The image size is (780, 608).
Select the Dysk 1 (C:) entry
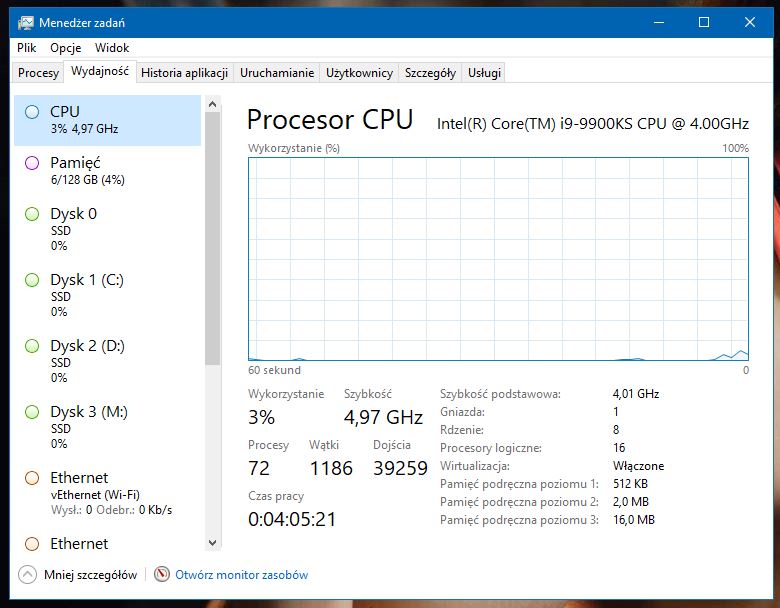point(107,296)
